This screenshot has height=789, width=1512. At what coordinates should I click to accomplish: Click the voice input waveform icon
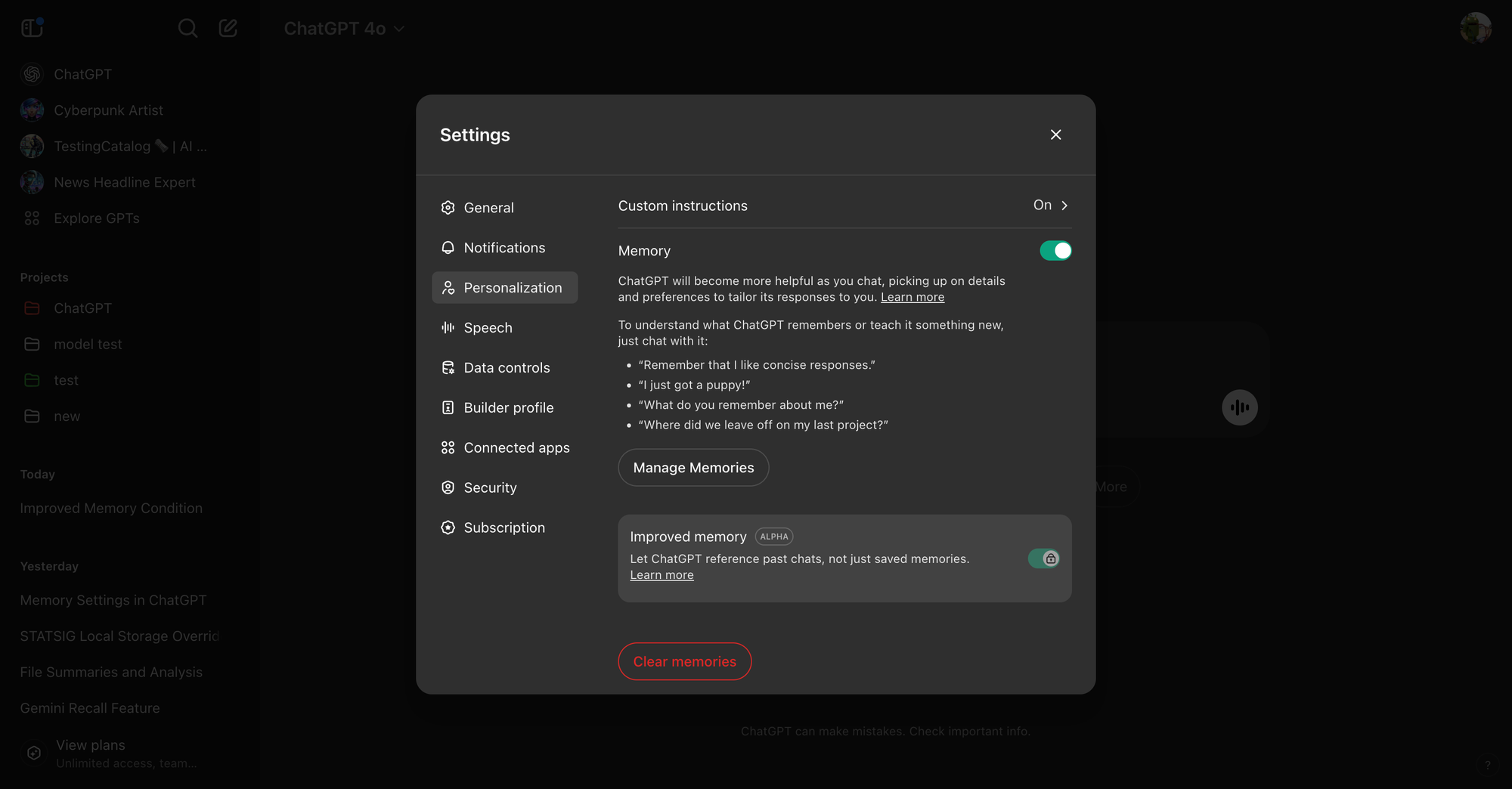point(1239,407)
